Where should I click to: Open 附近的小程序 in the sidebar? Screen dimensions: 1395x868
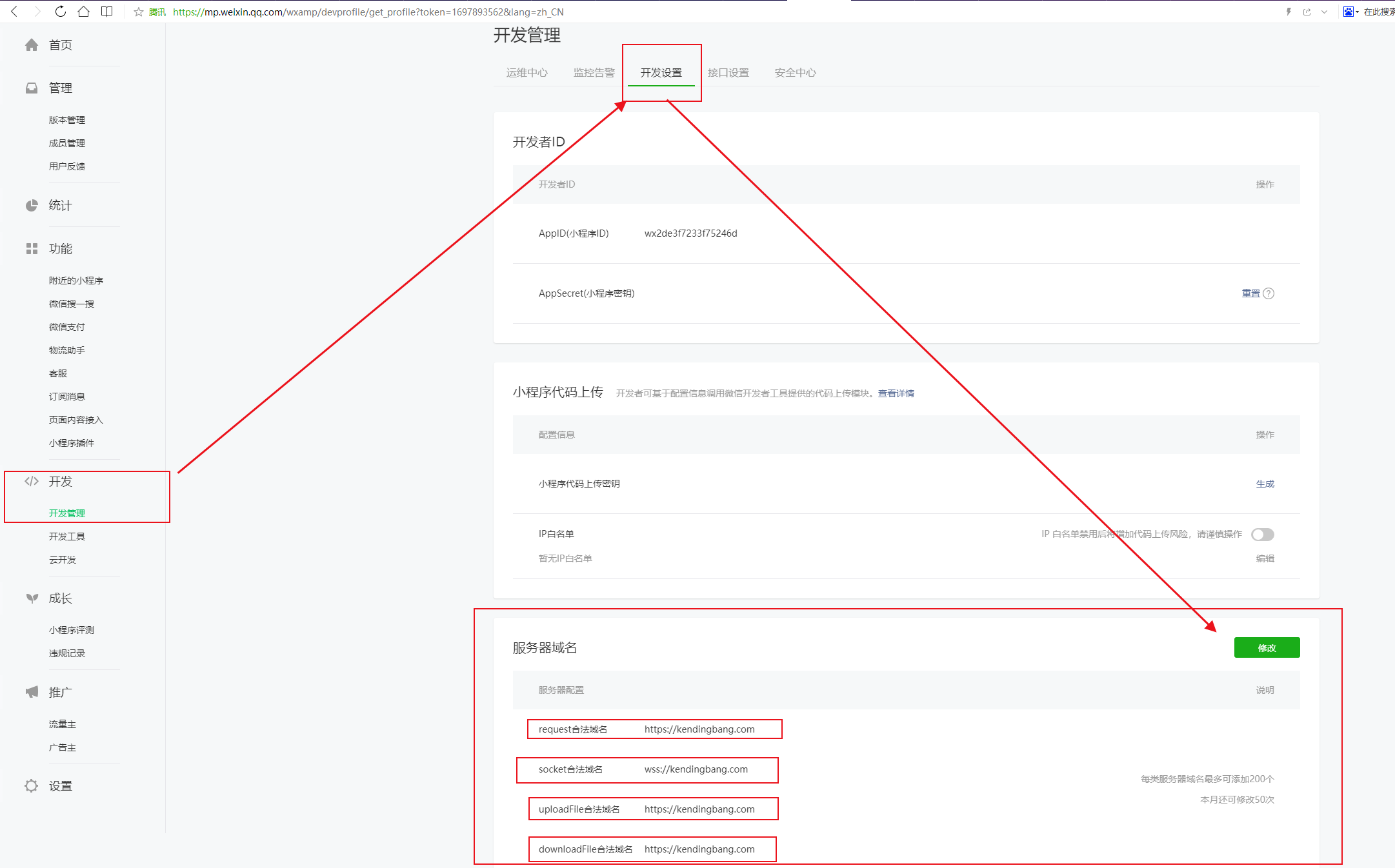click(x=76, y=281)
